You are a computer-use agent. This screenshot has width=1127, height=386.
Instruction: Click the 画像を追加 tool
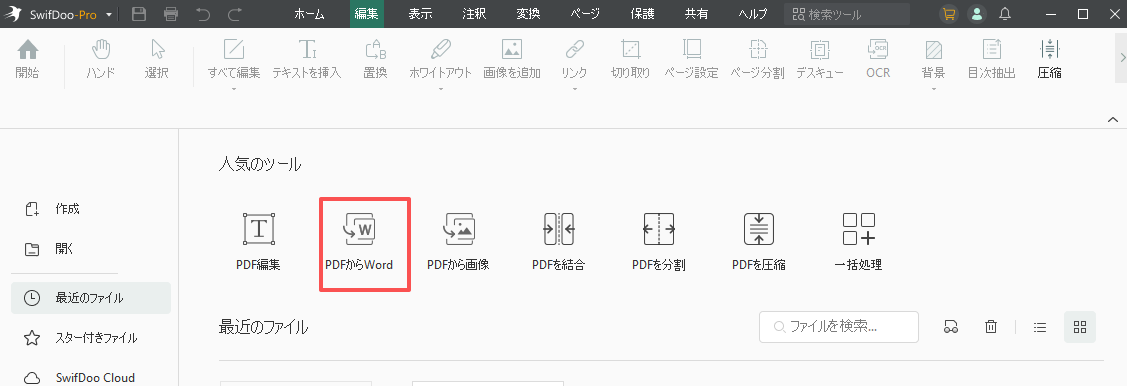pyautogui.click(x=512, y=59)
